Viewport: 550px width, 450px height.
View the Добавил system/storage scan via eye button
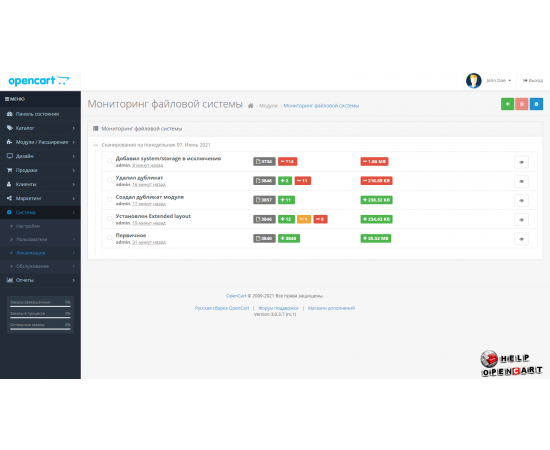522,162
